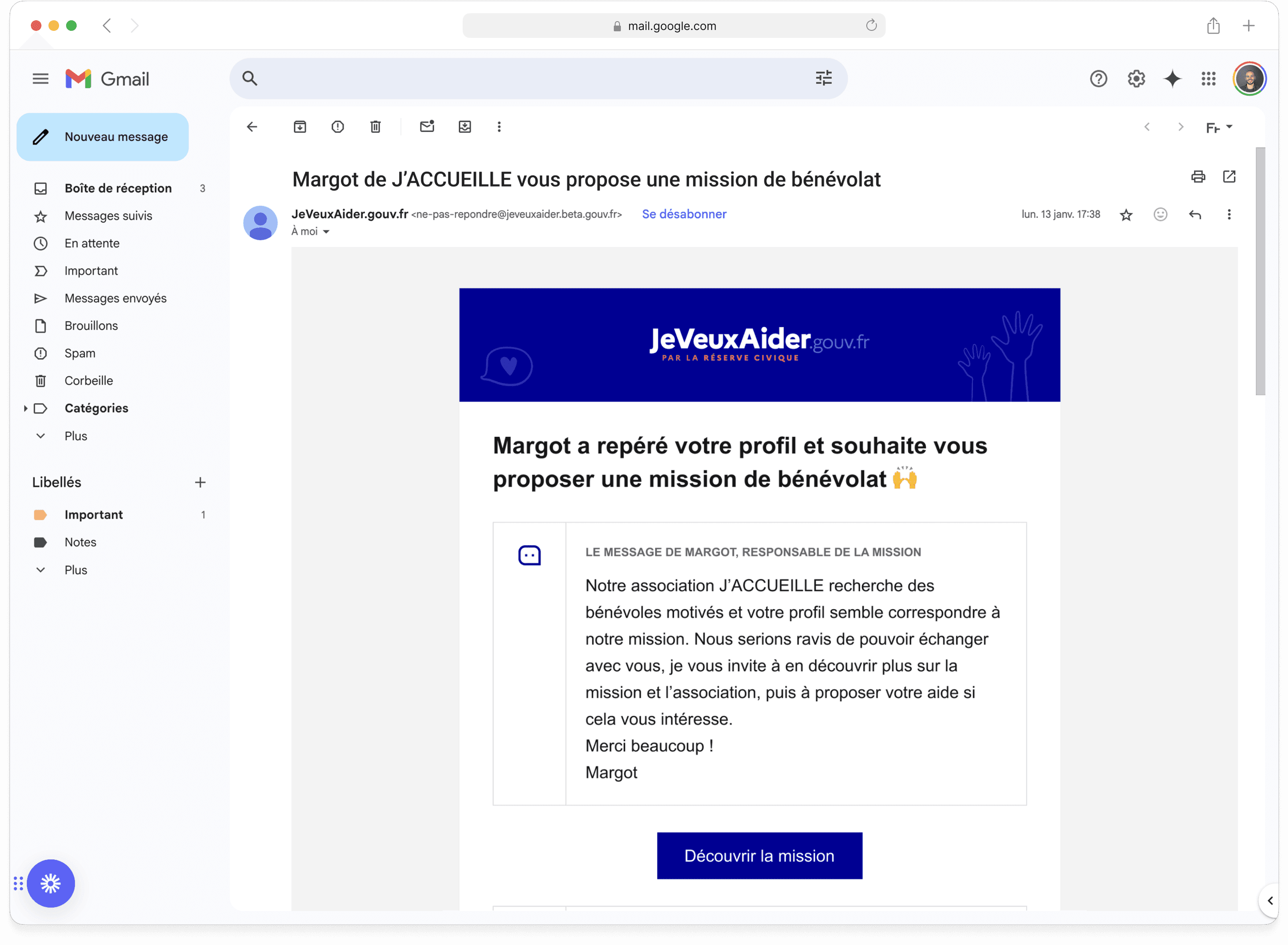Report this email as spam
The width and height of the screenshot is (1288, 945).
(338, 127)
